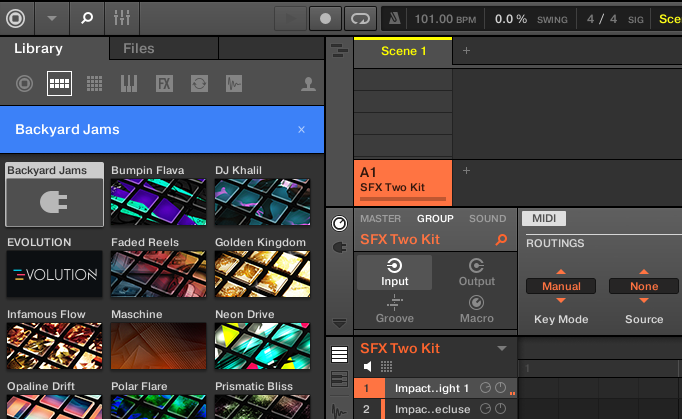
Task: Toggle pad view grid icon
Action: (386, 367)
